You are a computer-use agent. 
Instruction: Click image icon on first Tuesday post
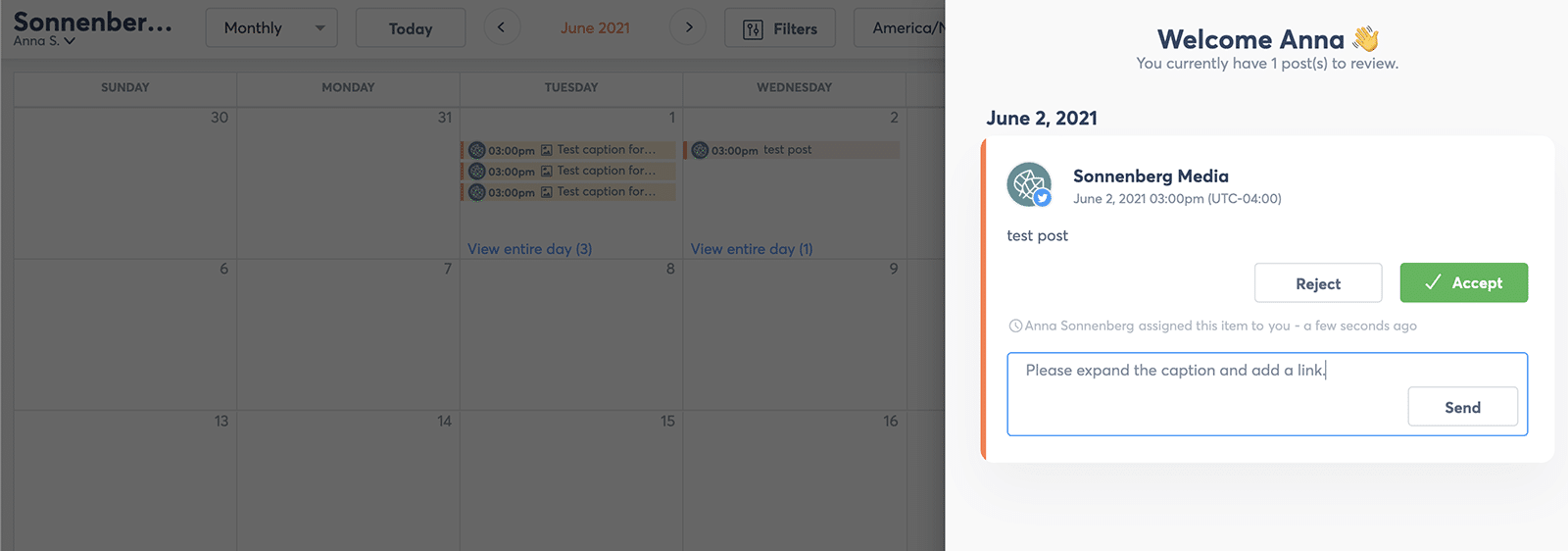[547, 150]
